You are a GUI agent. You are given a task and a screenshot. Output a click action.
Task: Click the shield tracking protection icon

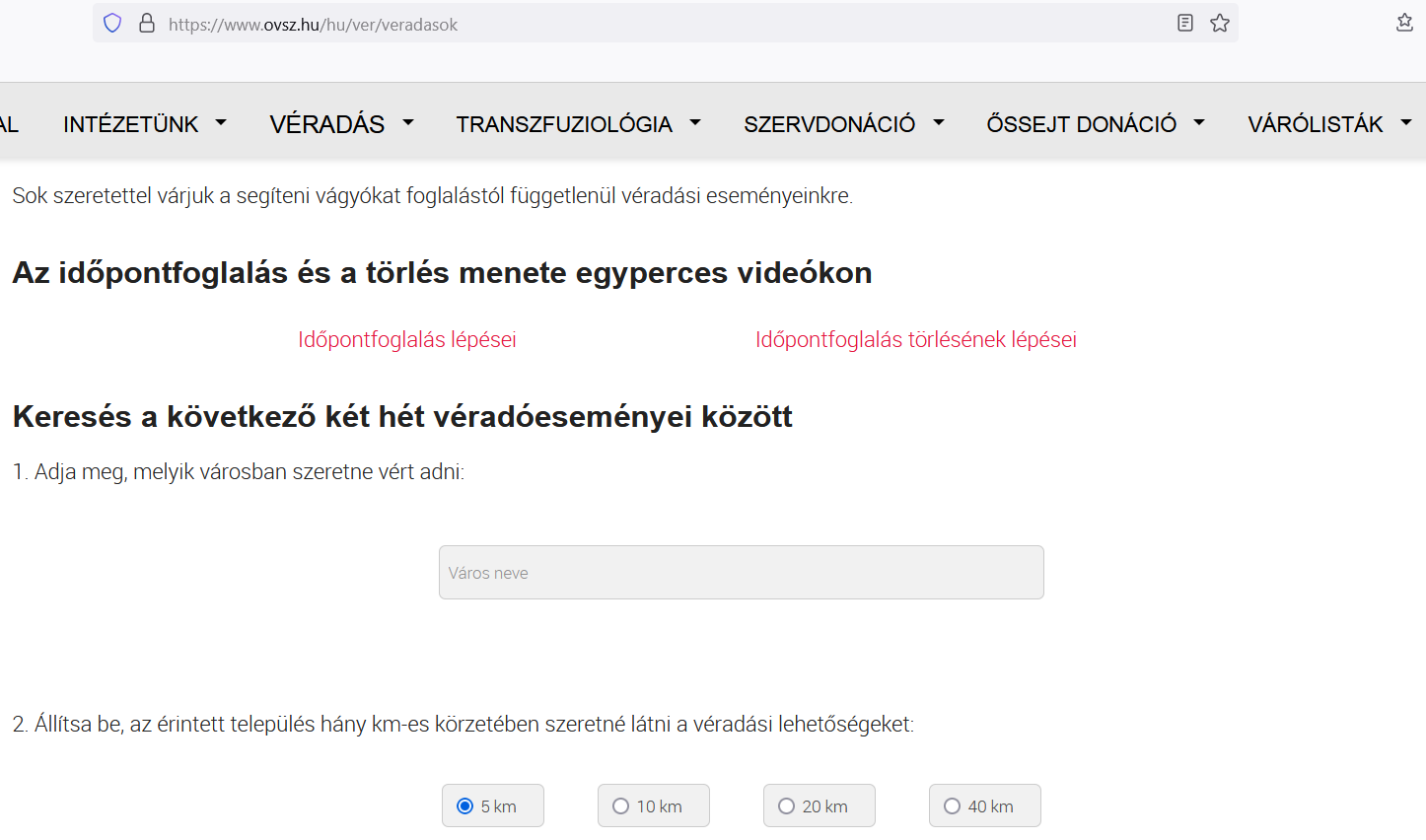click(x=112, y=24)
